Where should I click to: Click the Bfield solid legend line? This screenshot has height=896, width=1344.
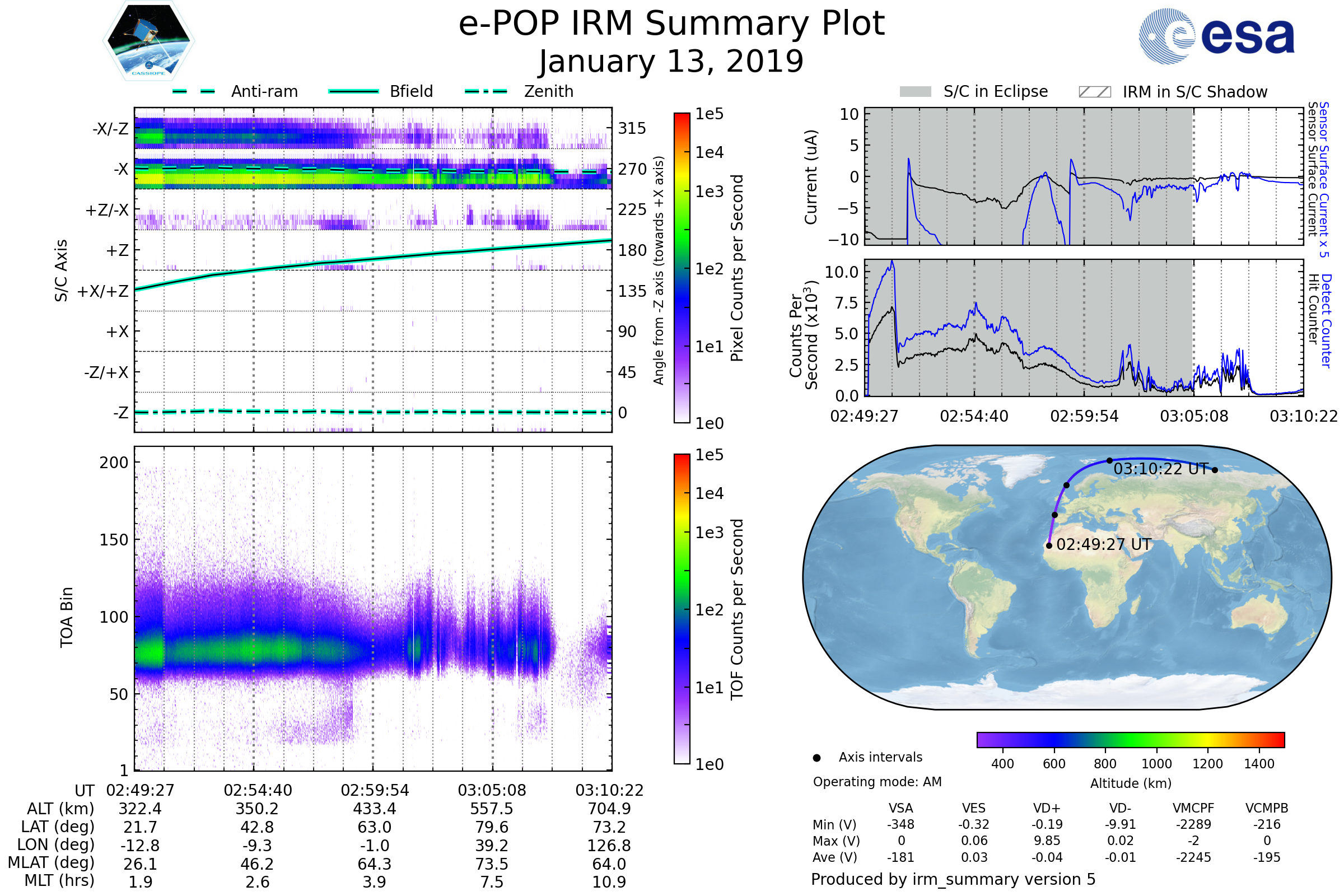tap(353, 91)
